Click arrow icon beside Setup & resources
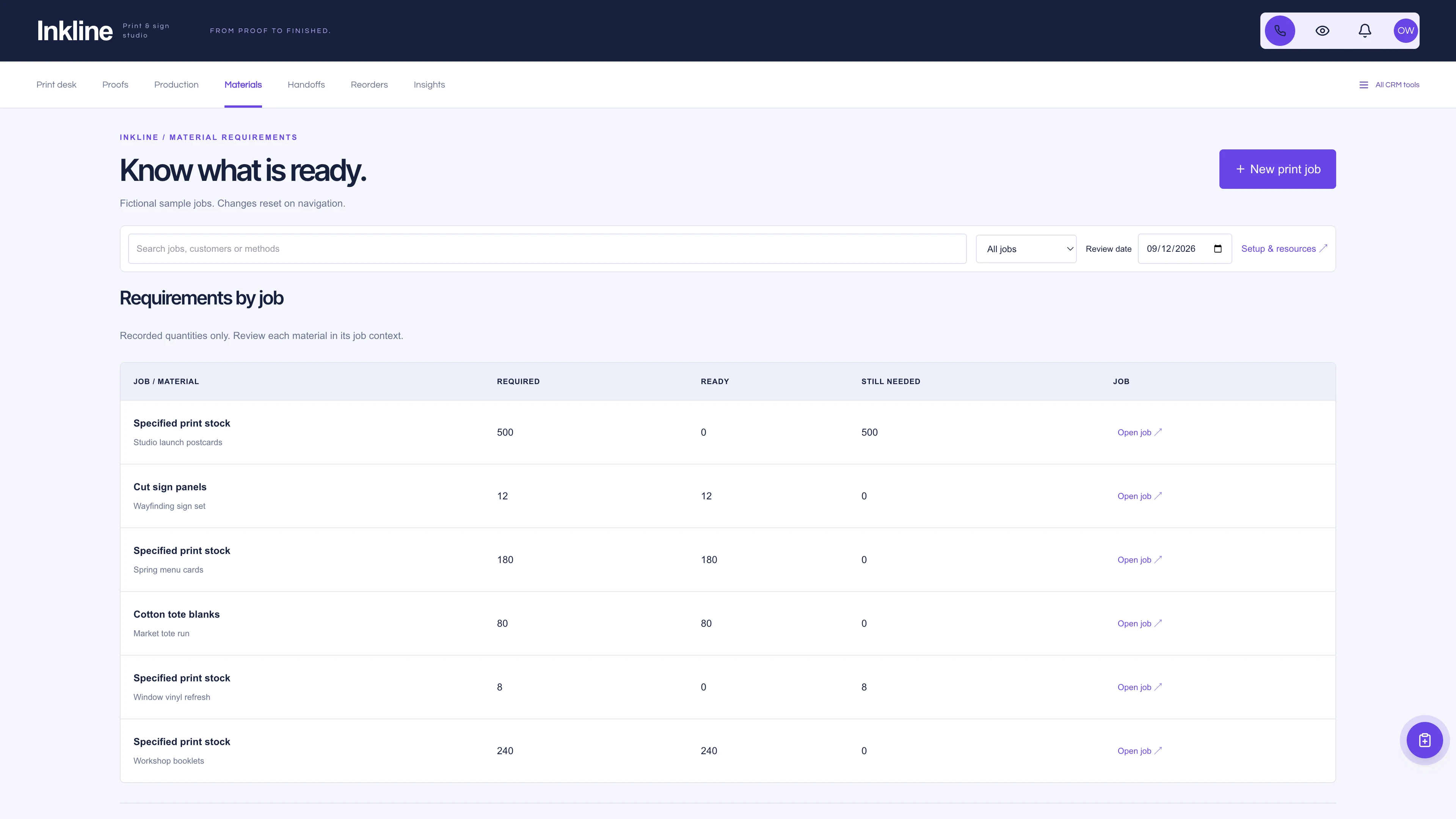Screen dimensions: 1456x819 [1323, 248]
